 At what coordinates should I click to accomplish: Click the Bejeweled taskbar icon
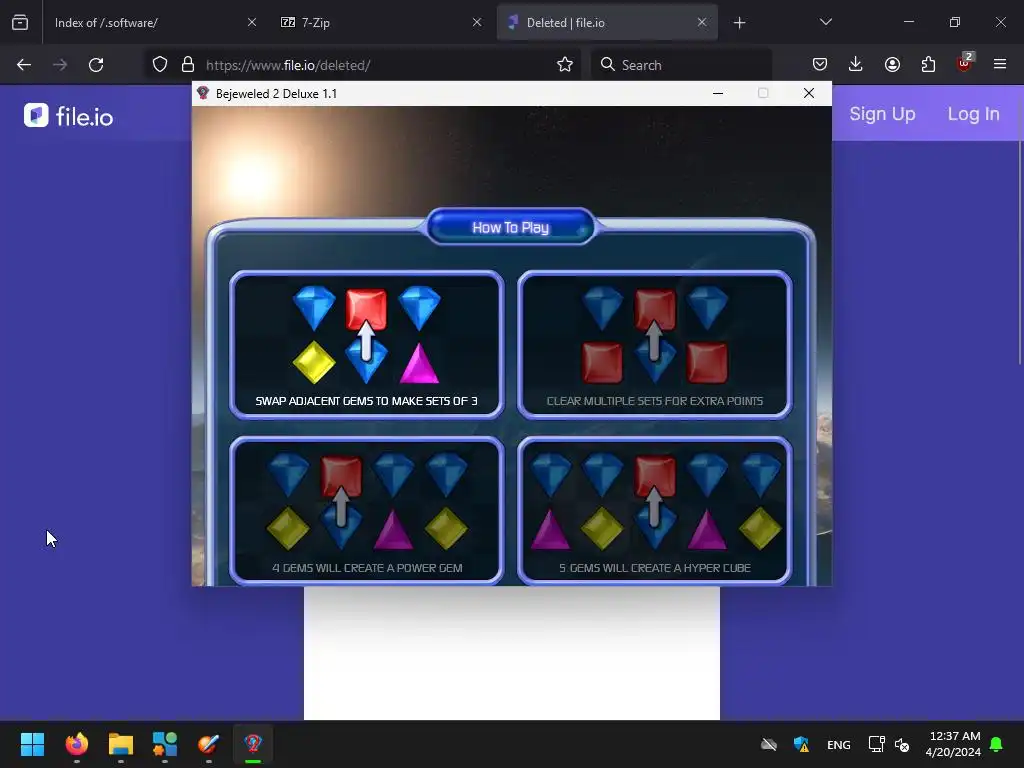coord(253,744)
